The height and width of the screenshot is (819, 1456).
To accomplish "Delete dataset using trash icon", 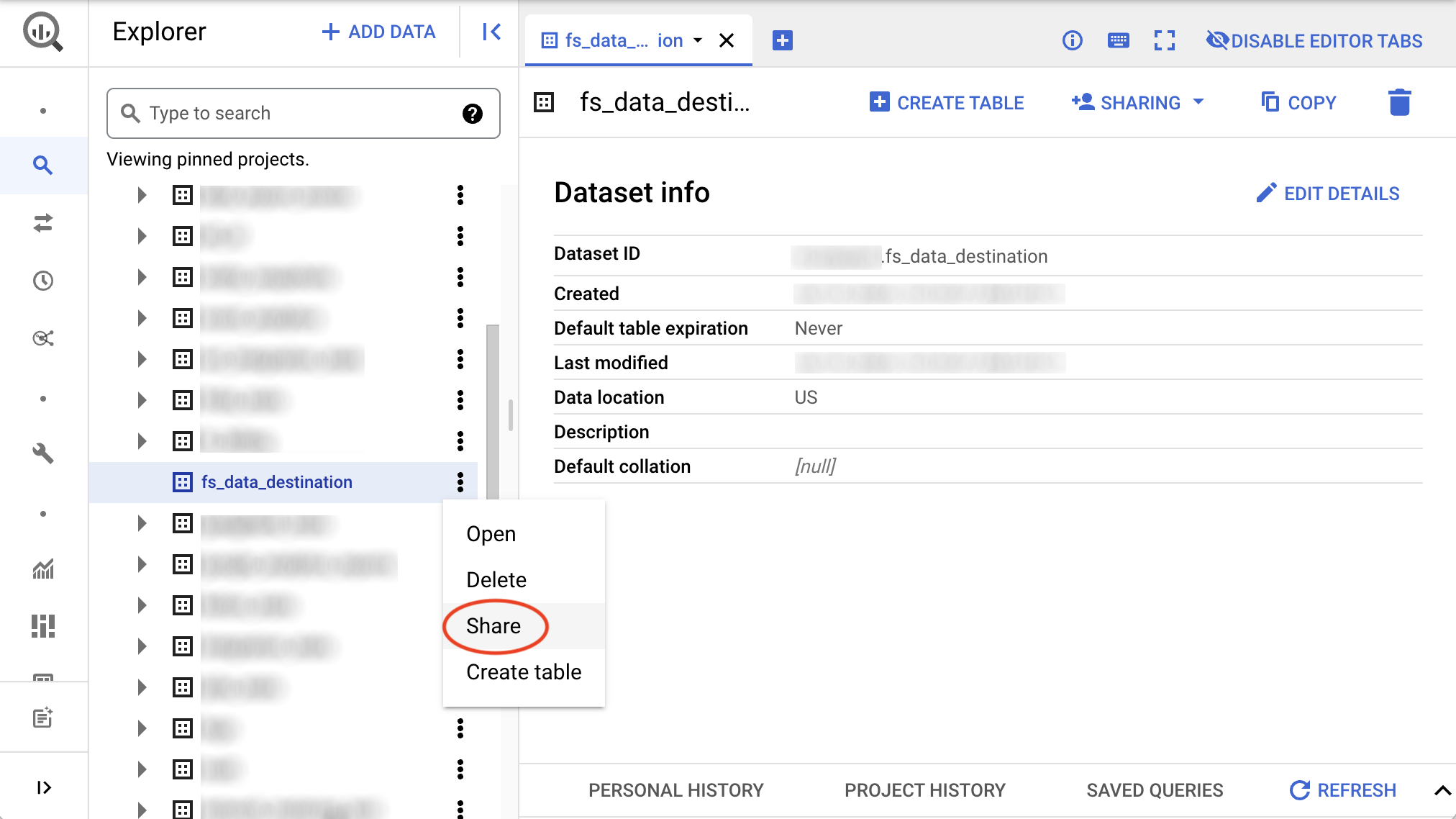I will coord(1400,102).
